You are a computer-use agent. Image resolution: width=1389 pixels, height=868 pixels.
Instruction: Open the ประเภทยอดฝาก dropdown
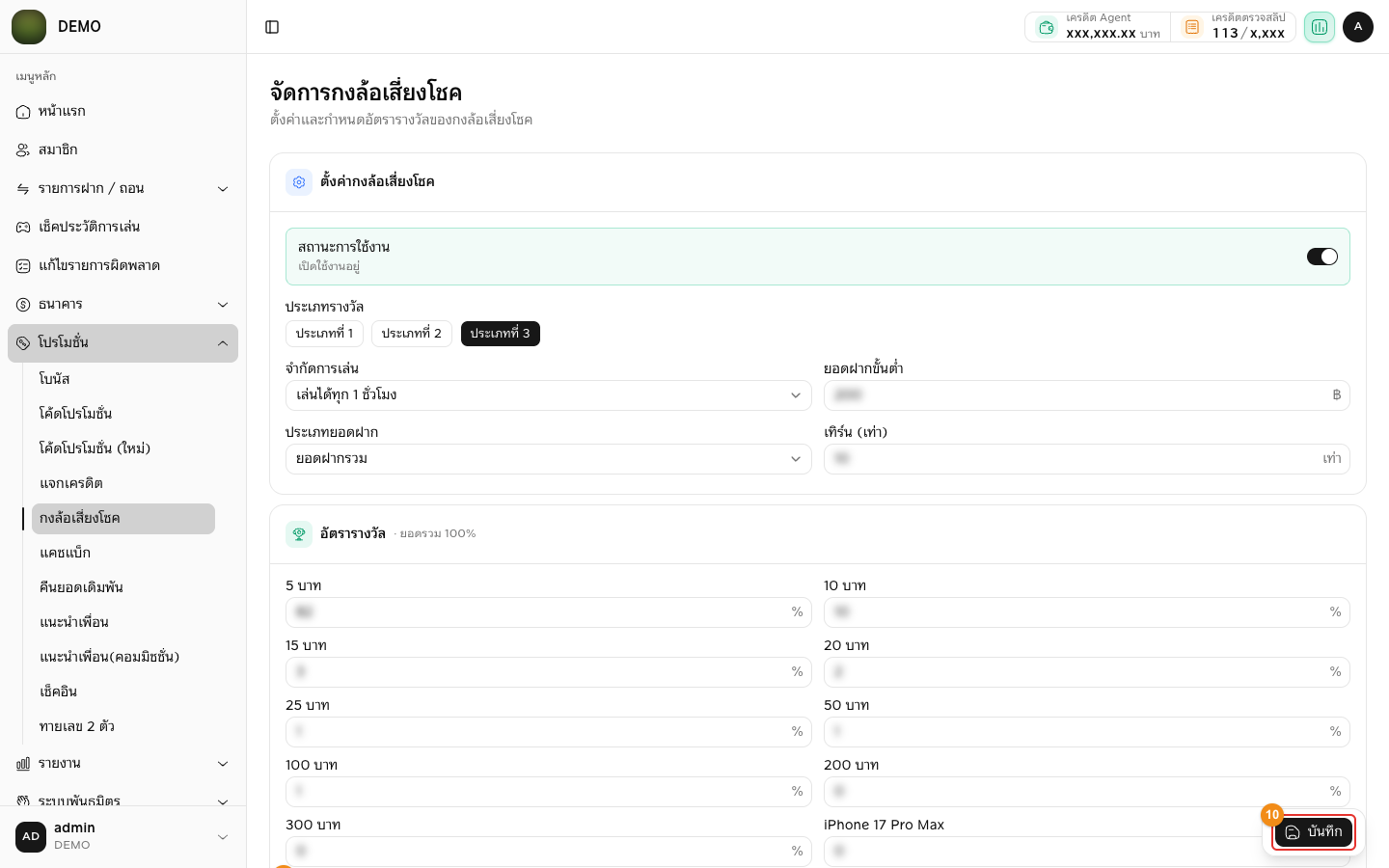[x=549, y=459]
